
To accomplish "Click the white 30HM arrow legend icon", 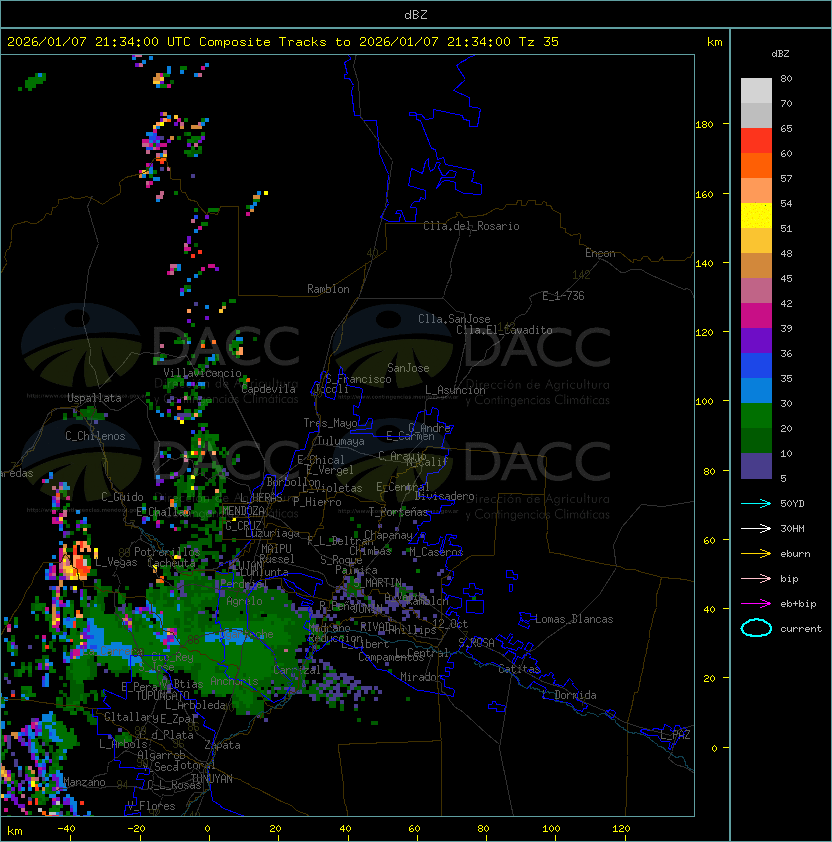I will point(756,528).
